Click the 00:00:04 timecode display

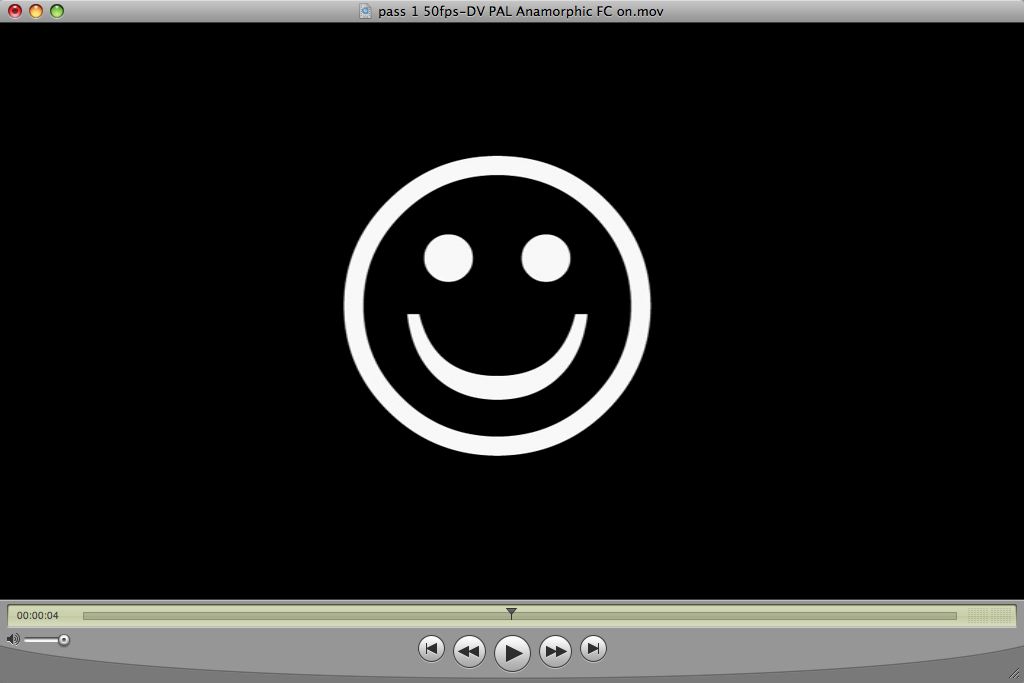[37, 615]
